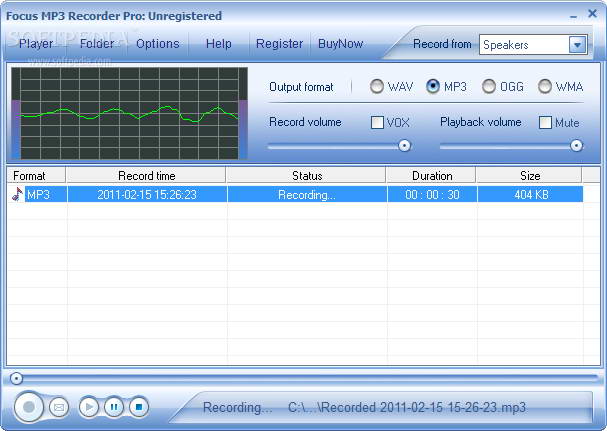
Task: Open the Record from Speakers dropdown
Action: tap(577, 45)
